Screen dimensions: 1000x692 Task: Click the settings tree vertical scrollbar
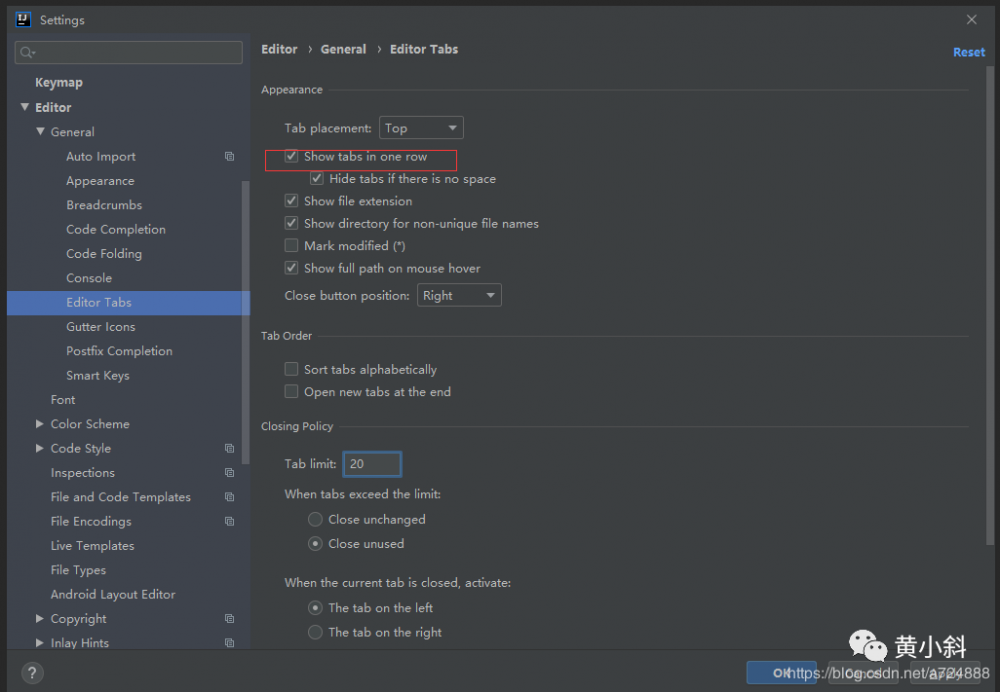coord(246,322)
